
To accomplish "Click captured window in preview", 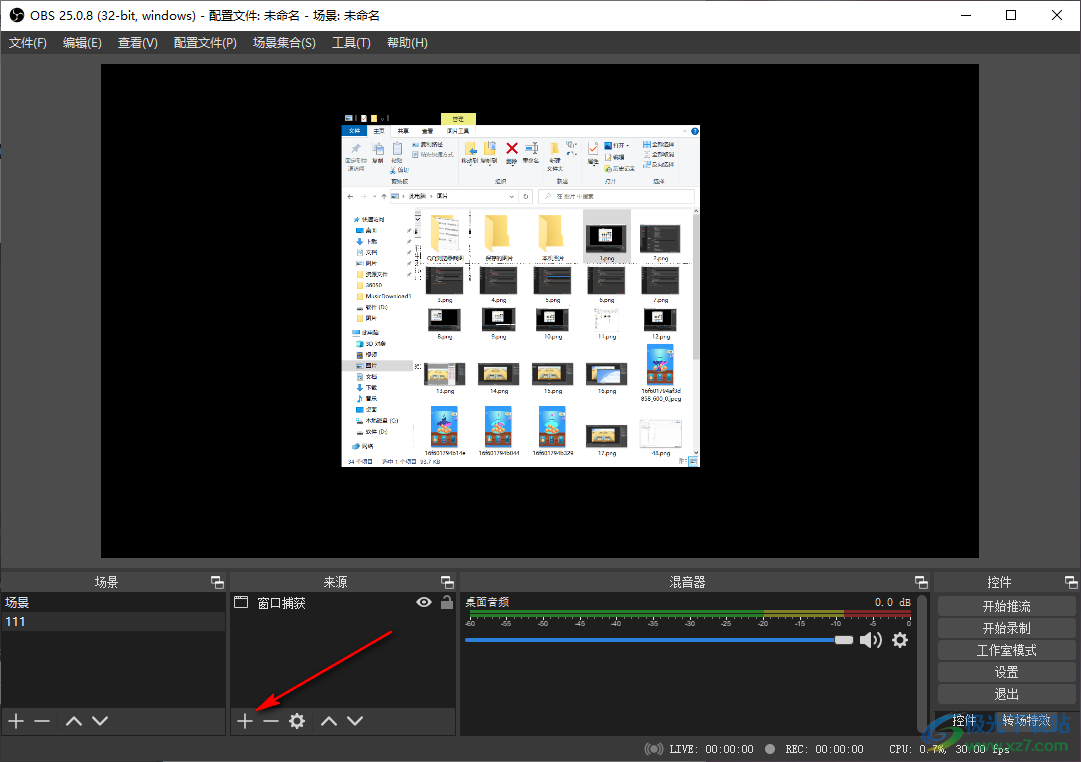I will (521, 290).
